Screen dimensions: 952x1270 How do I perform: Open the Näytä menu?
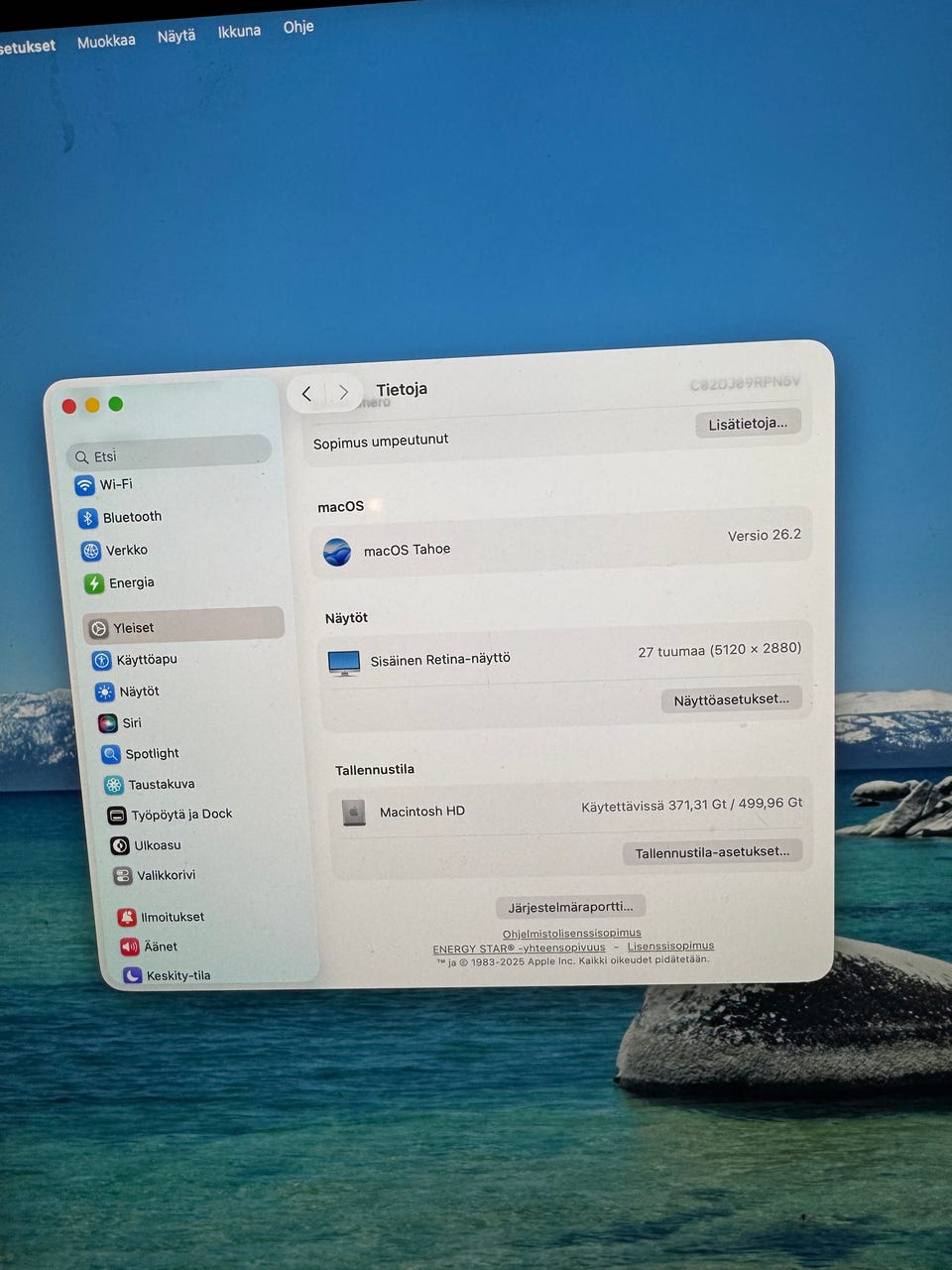[x=177, y=36]
